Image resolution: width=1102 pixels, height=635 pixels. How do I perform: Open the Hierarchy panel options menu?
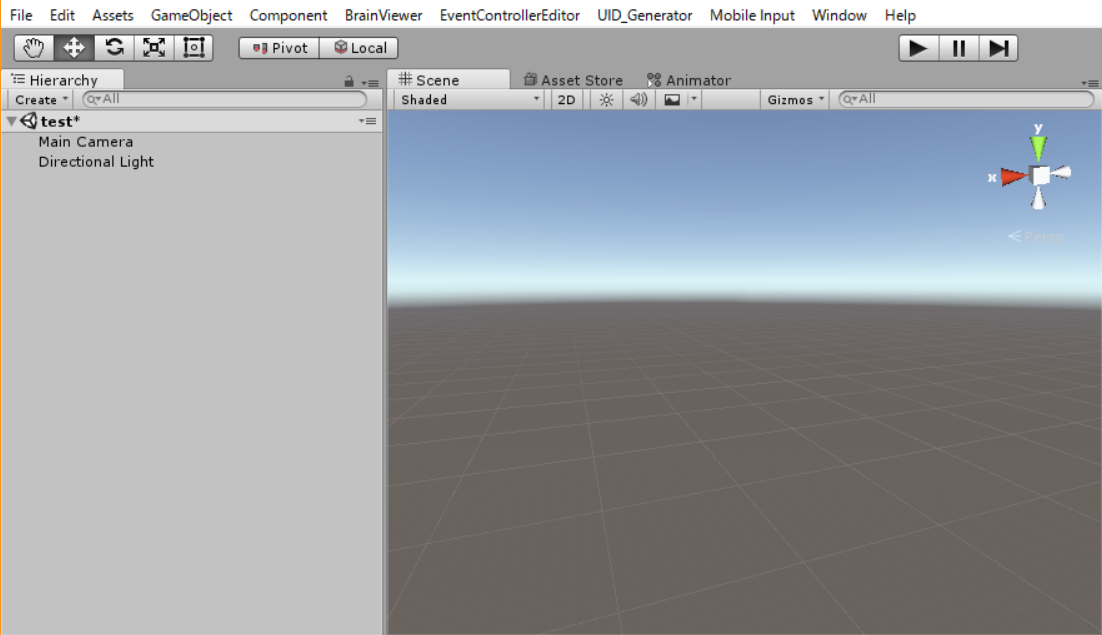click(x=370, y=83)
